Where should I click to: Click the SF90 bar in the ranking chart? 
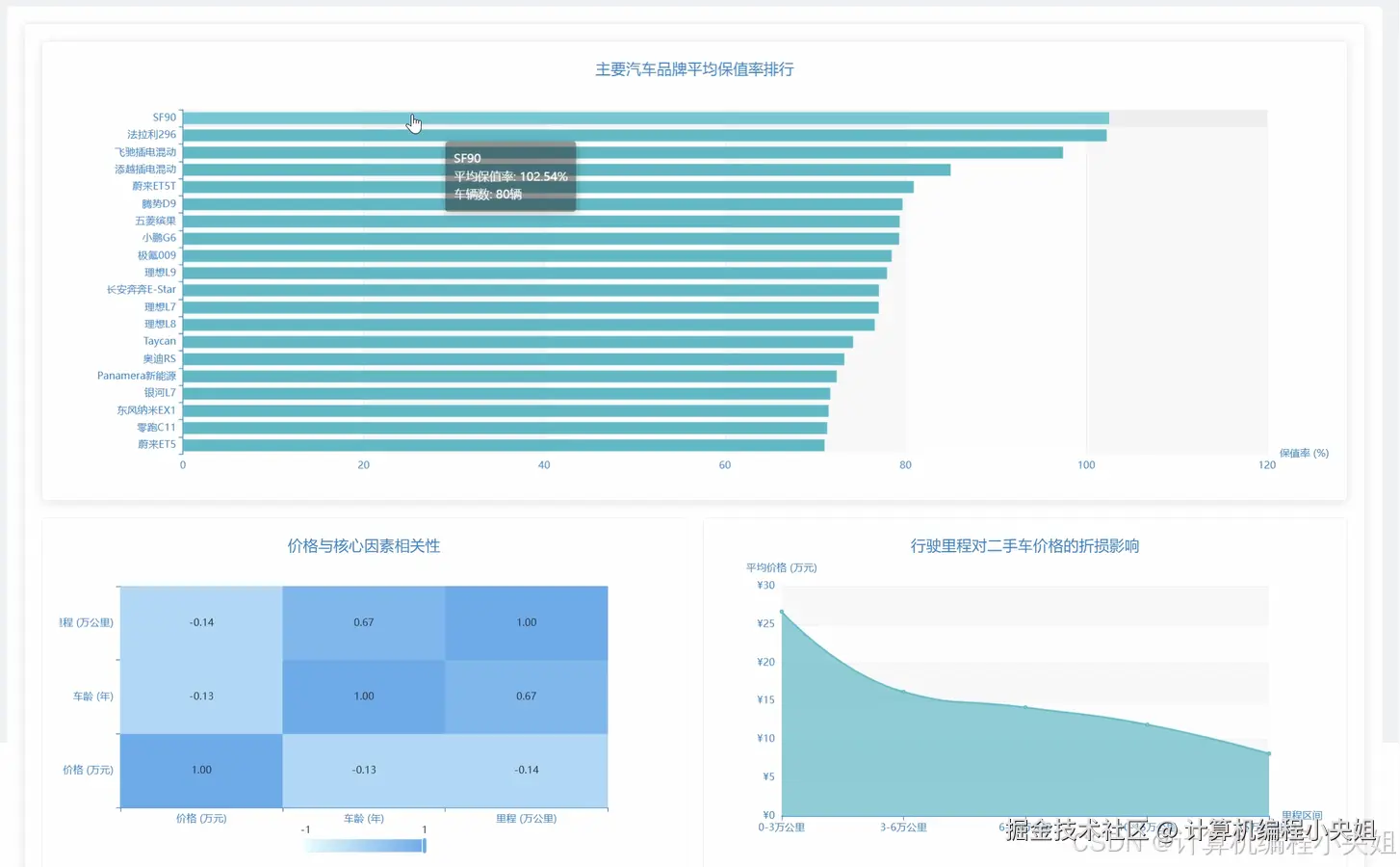(646, 118)
